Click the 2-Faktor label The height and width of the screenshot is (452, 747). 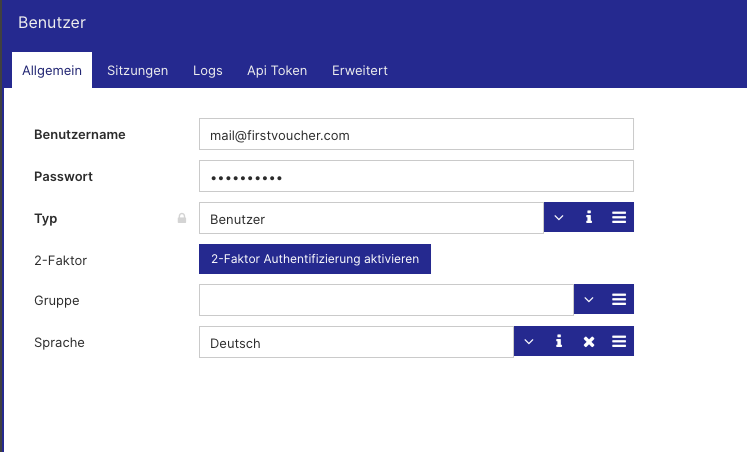point(61,260)
